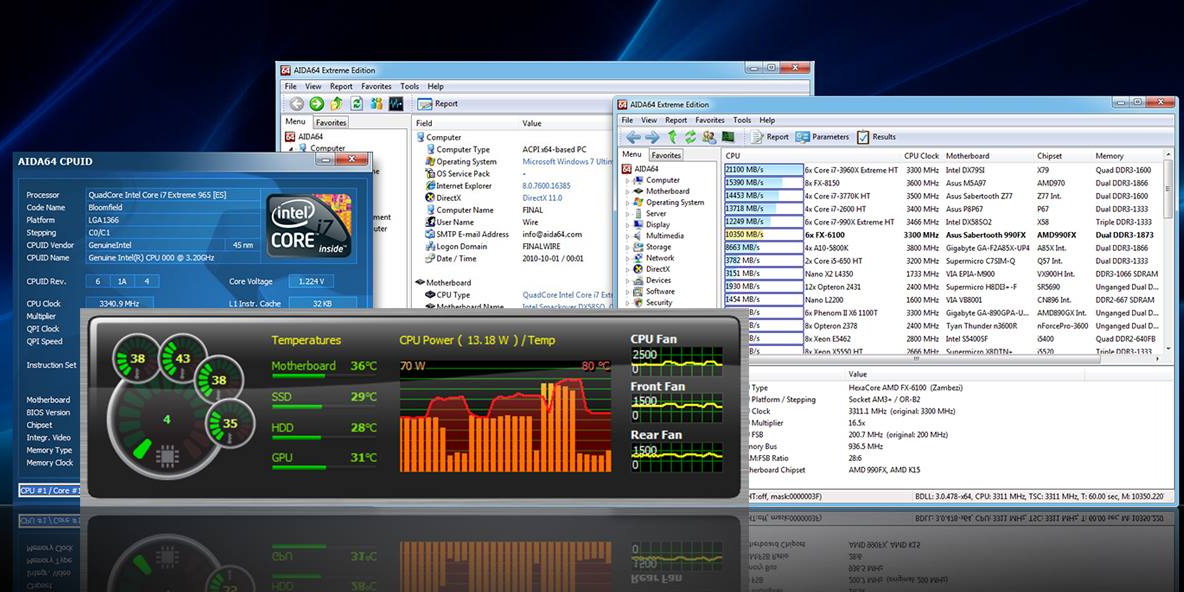The height and width of the screenshot is (592, 1184).
Task: Expand the Network node arrow in the tree
Action: tap(627, 258)
